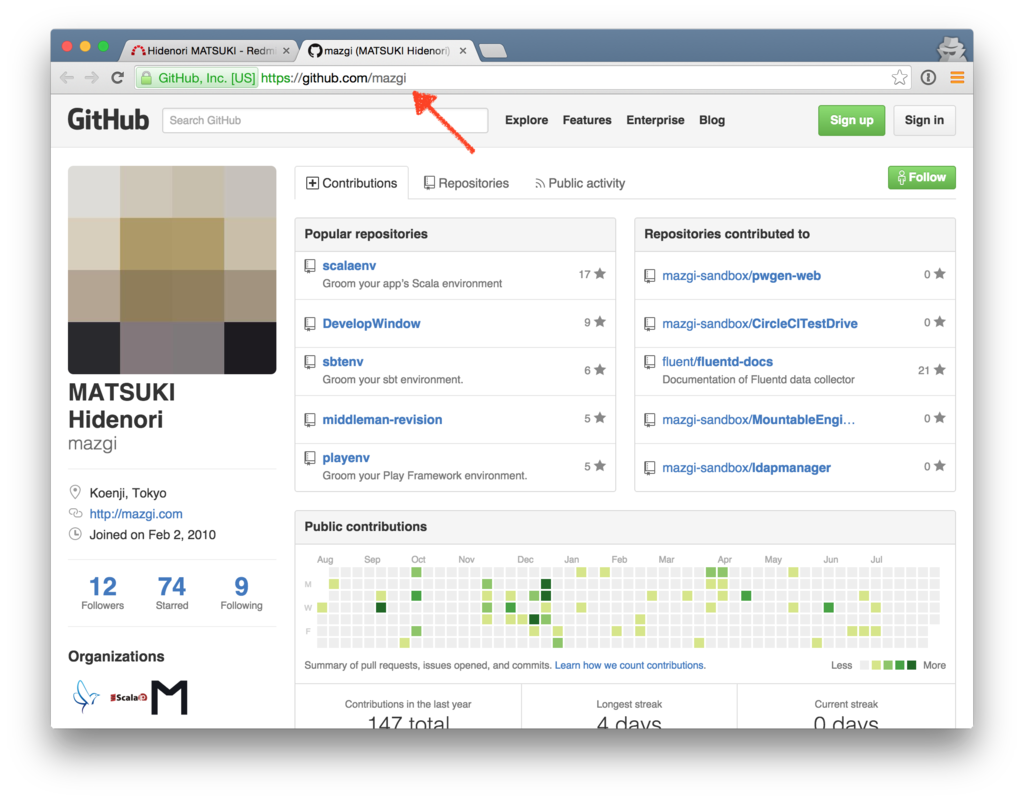
Task: Click the Sign in button
Action: point(924,120)
